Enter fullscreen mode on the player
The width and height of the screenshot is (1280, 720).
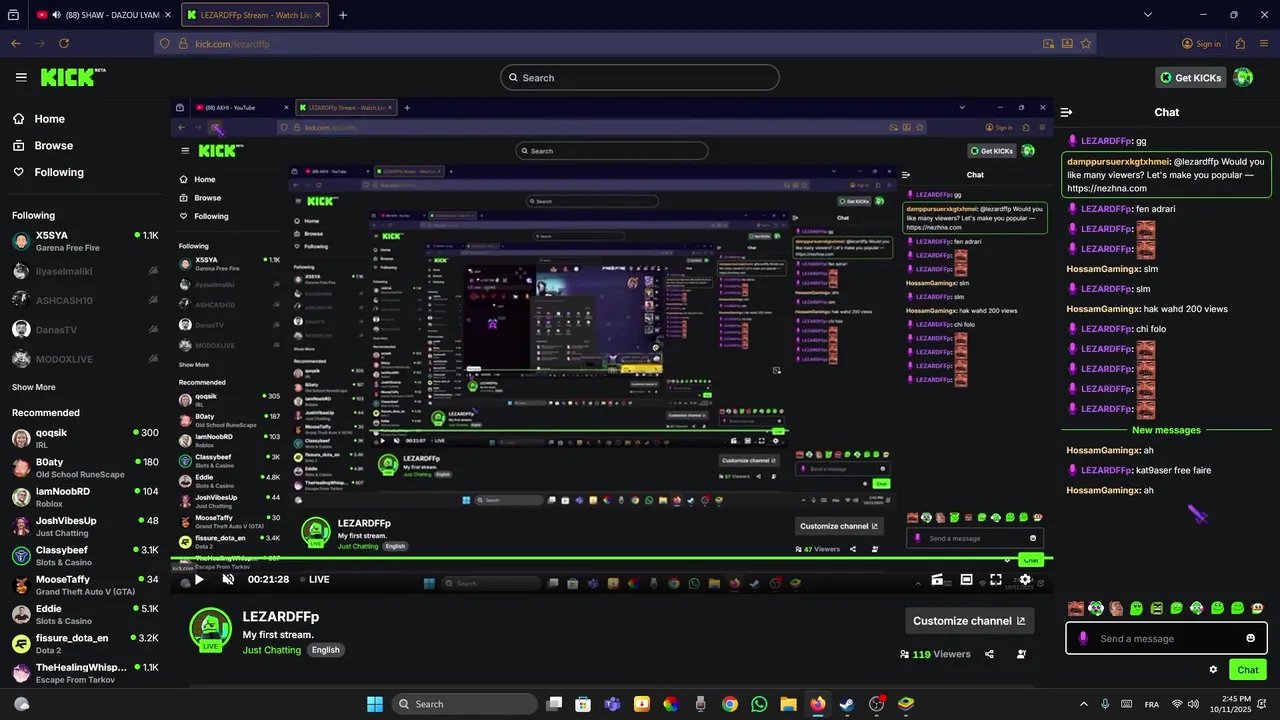point(996,579)
